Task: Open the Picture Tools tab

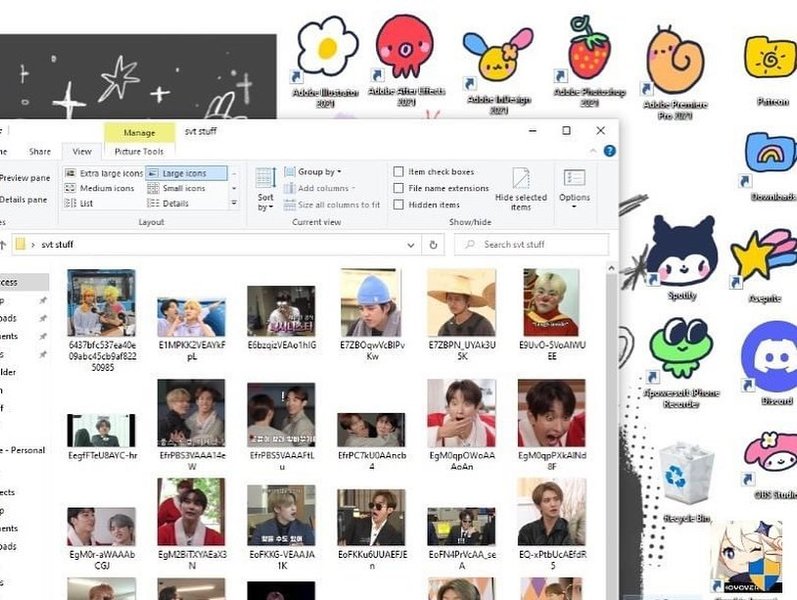Action: (139, 152)
